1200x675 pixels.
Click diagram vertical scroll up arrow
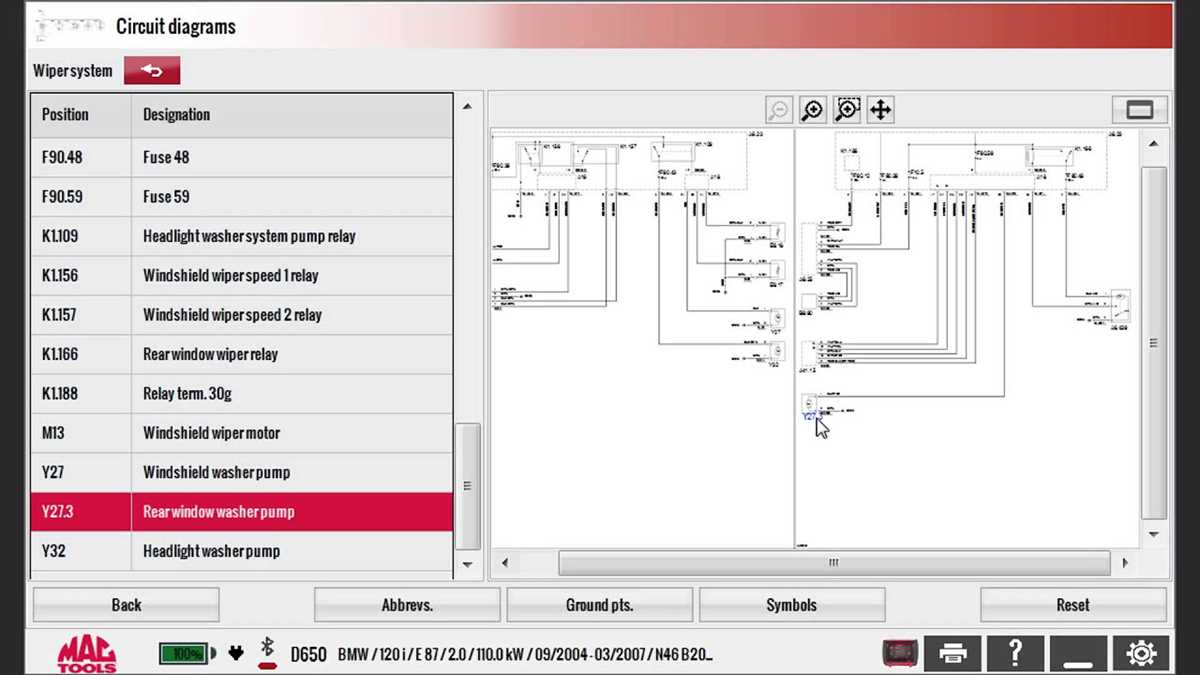click(x=1154, y=145)
